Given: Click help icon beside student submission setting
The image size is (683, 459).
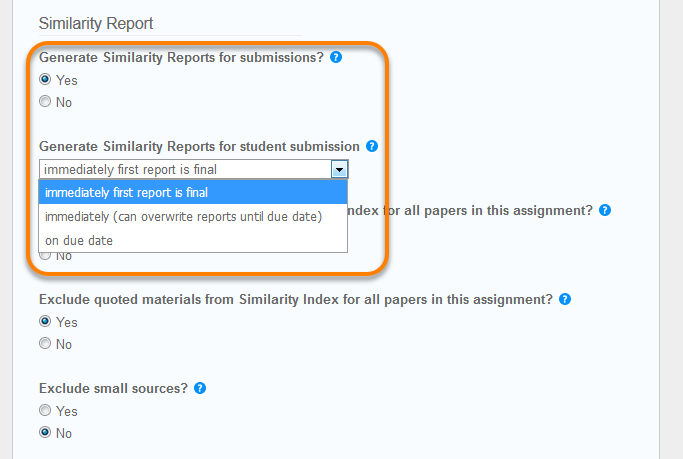Looking at the screenshot, I should pos(372,146).
